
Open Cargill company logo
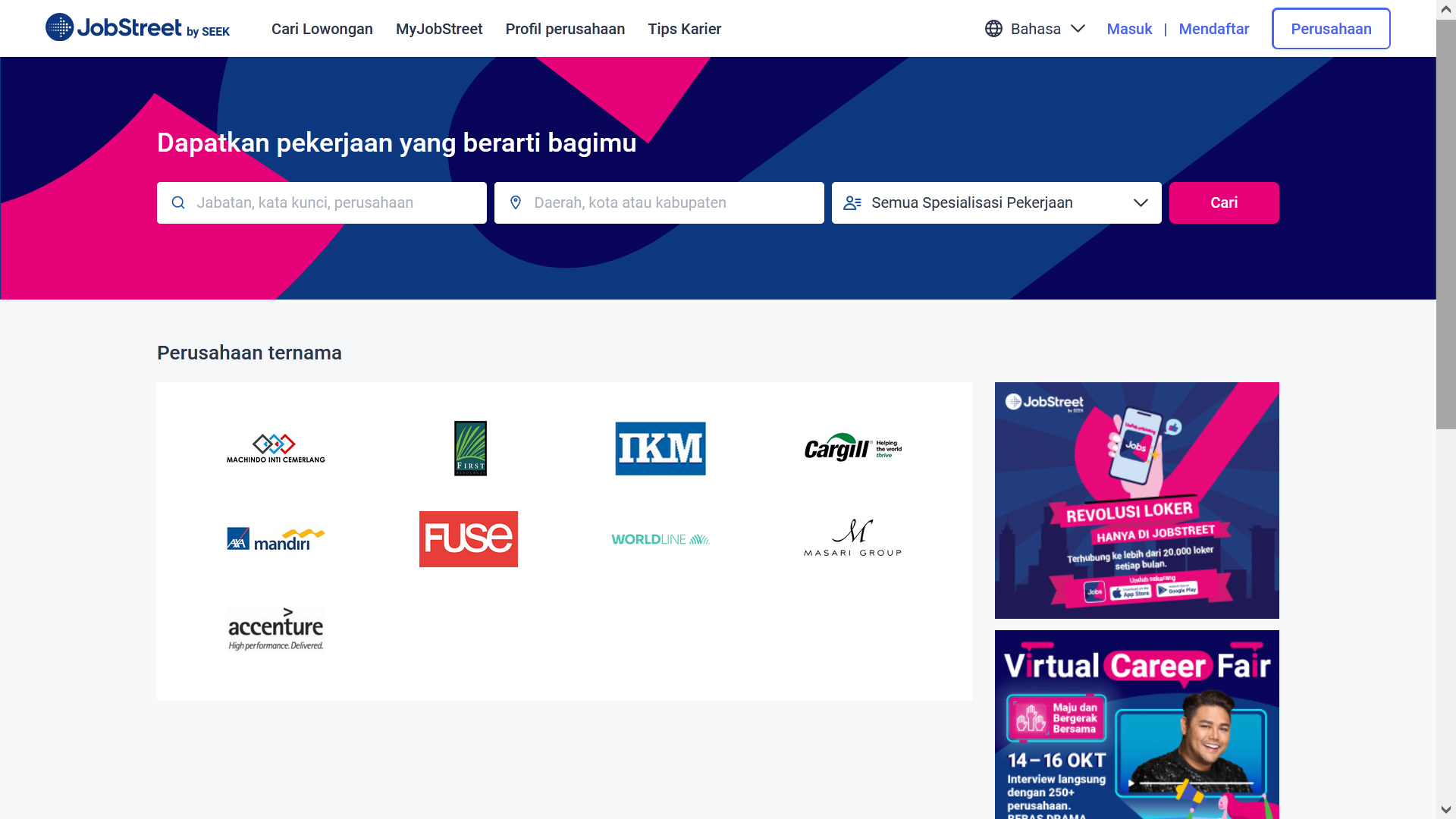tap(853, 448)
